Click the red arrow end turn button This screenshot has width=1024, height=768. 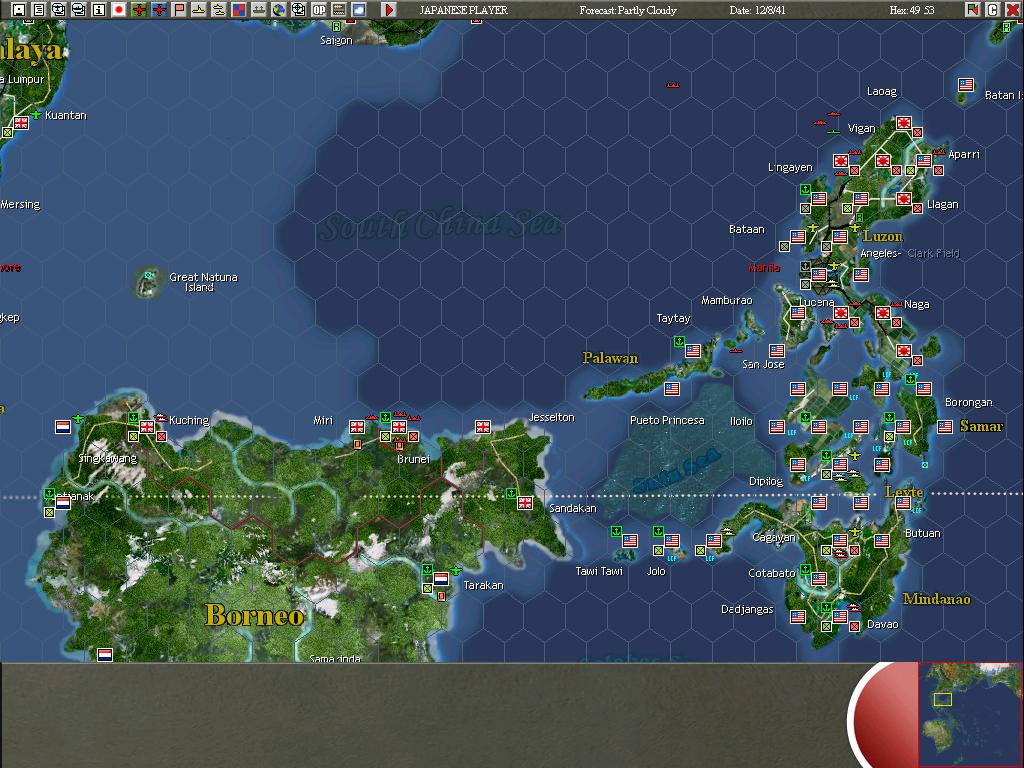click(x=389, y=10)
